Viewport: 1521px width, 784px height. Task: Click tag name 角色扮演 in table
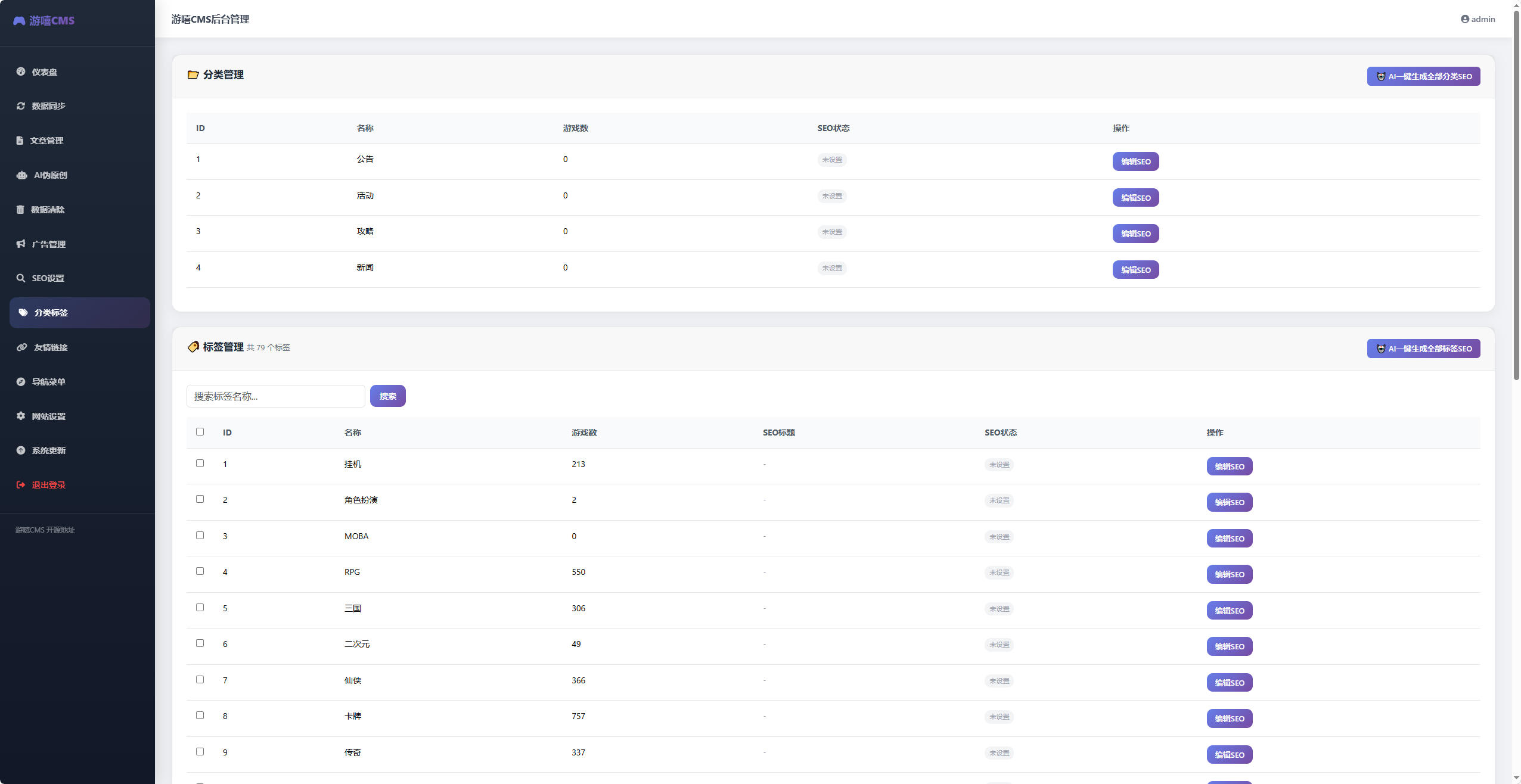[361, 500]
